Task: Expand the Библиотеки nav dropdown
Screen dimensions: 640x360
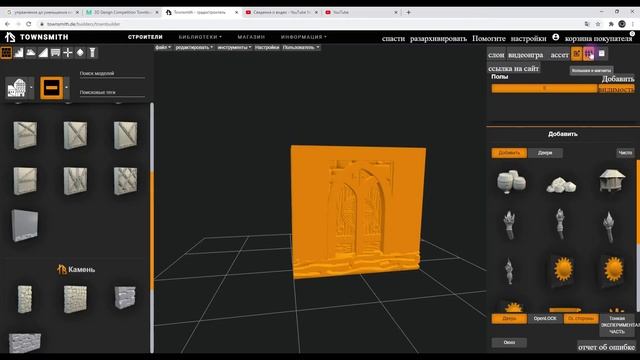Action: (200, 37)
